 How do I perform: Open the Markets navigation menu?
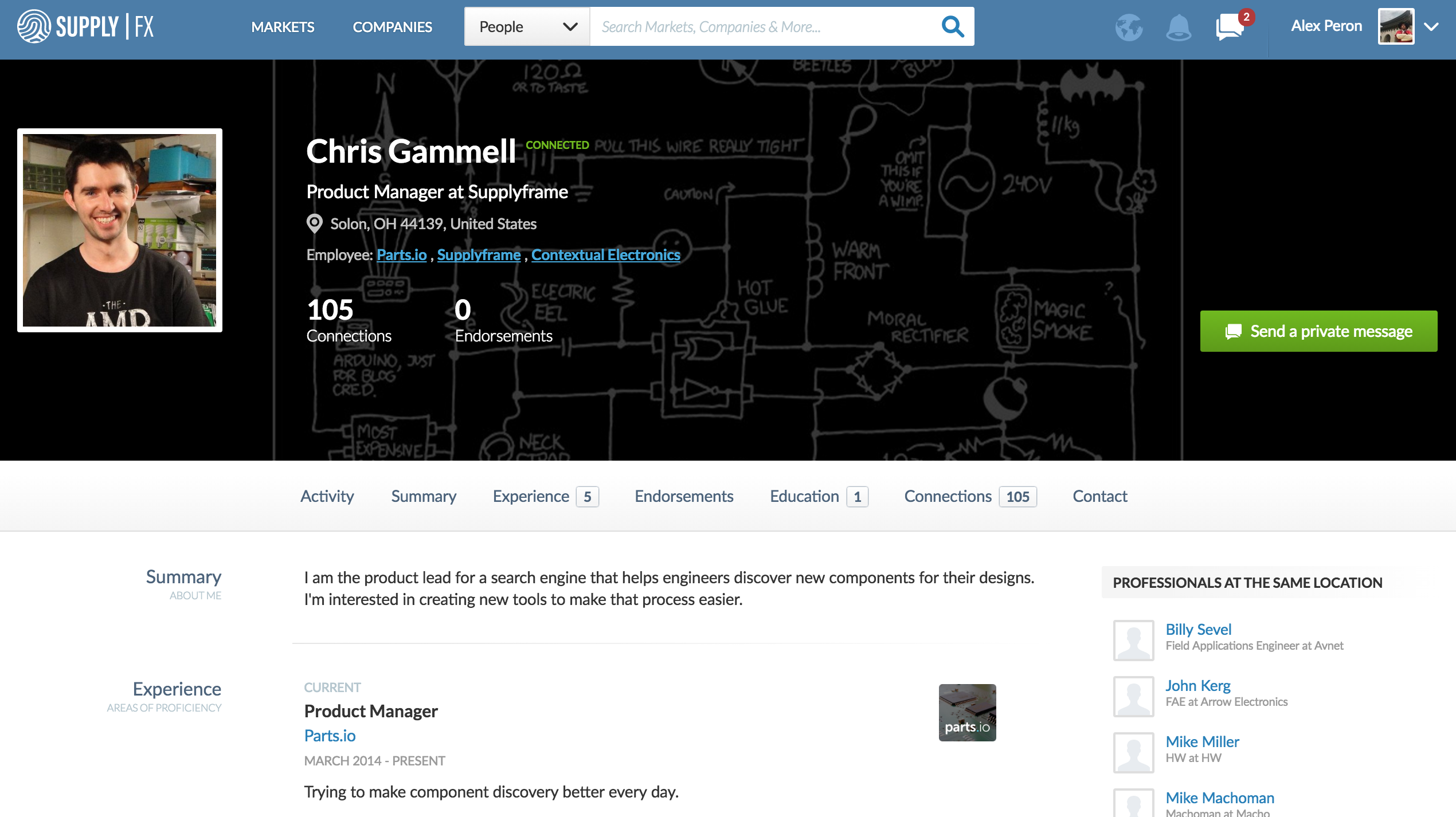coord(283,27)
